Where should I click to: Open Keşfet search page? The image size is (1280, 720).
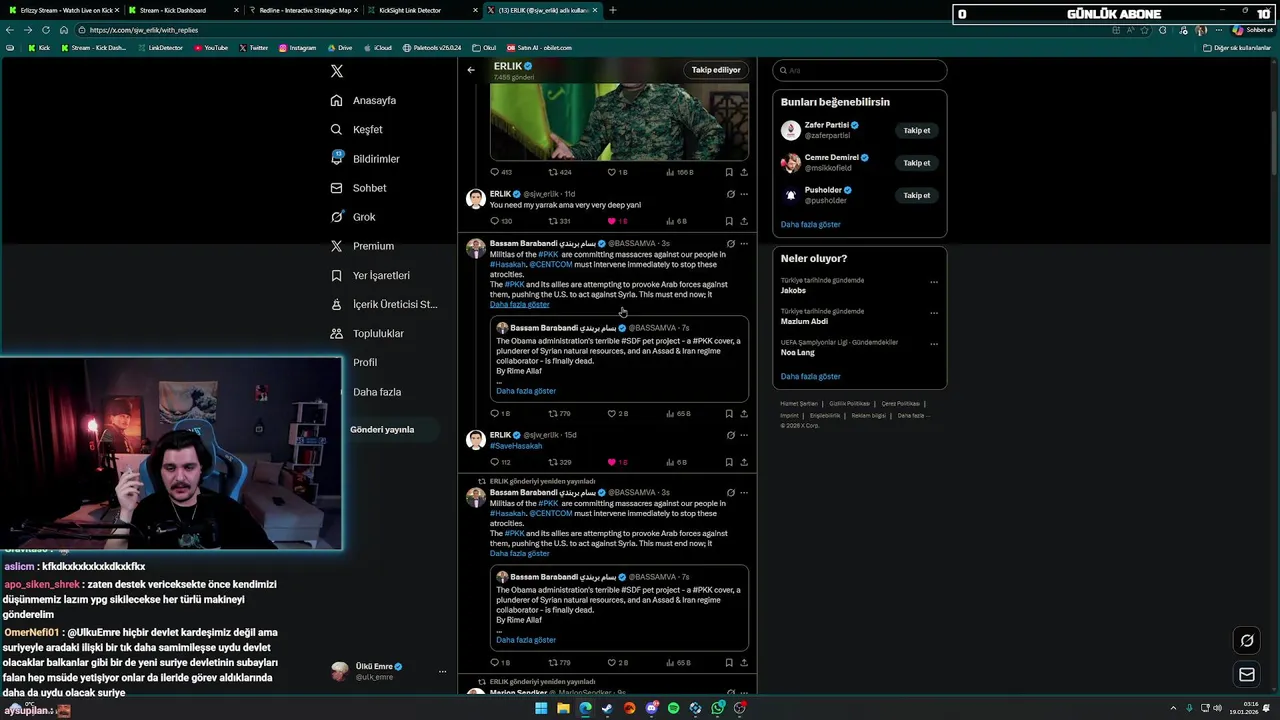357,129
